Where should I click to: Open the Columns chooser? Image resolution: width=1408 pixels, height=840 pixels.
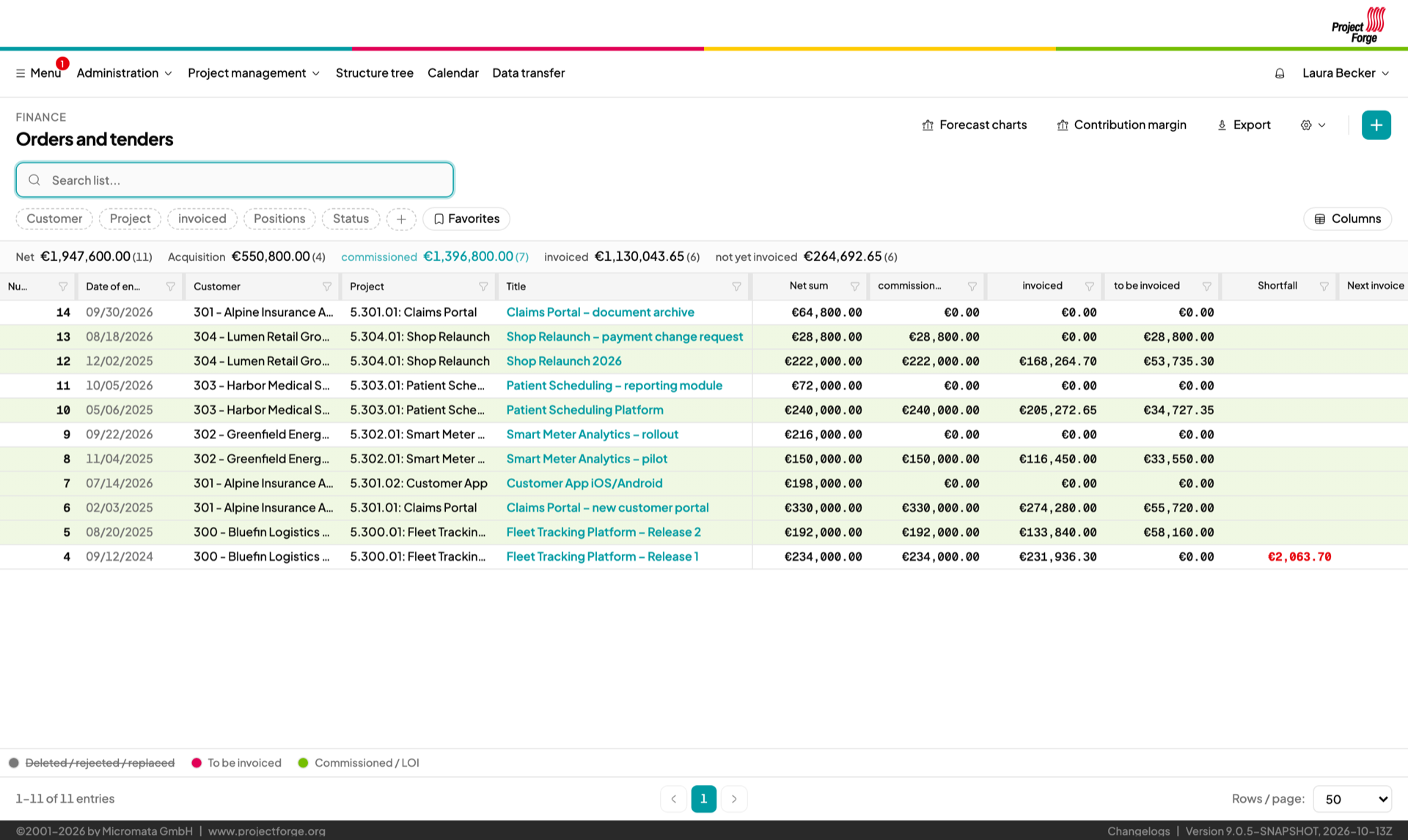1347,219
